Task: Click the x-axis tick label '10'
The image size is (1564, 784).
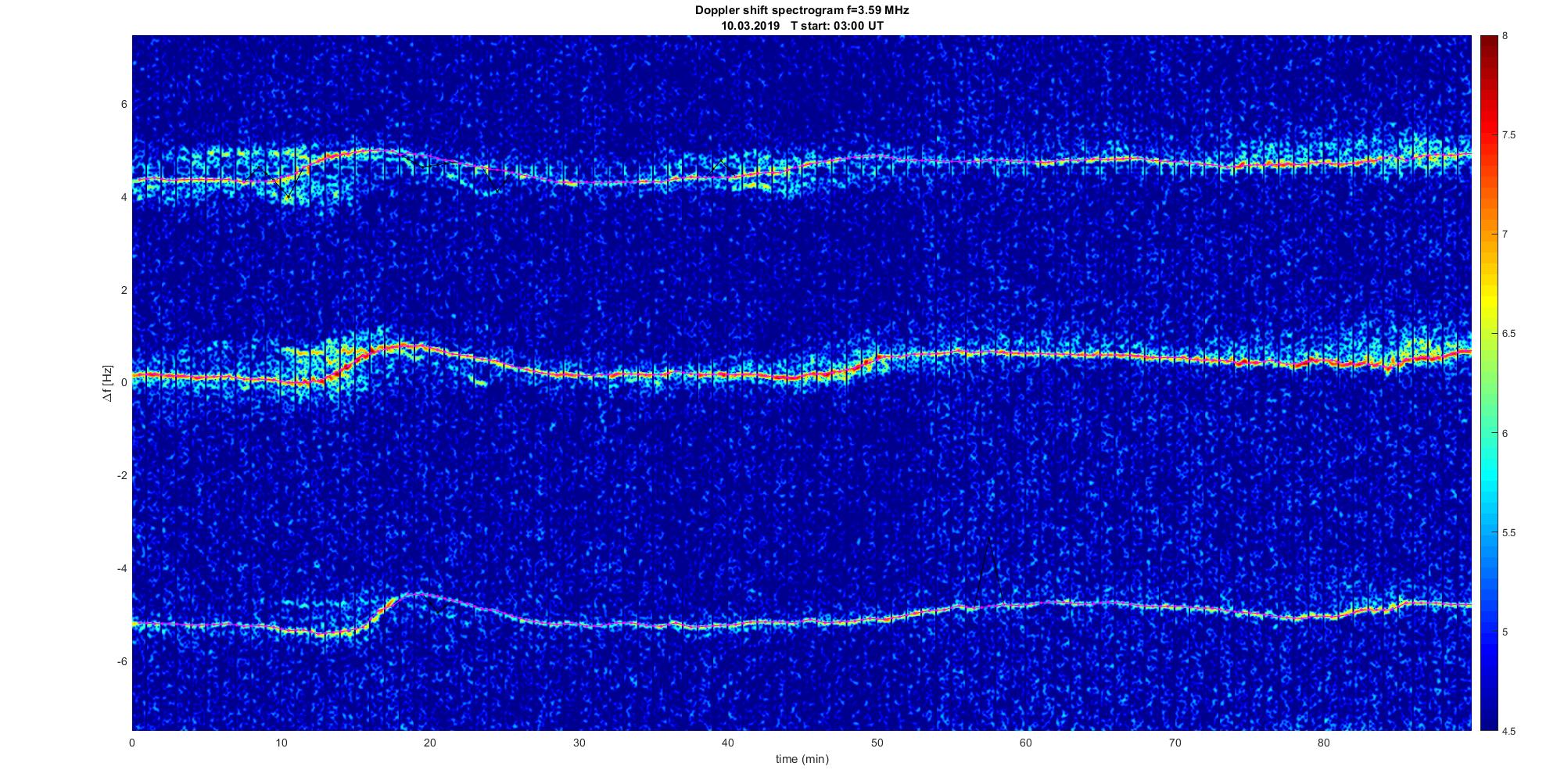Action: point(281,742)
